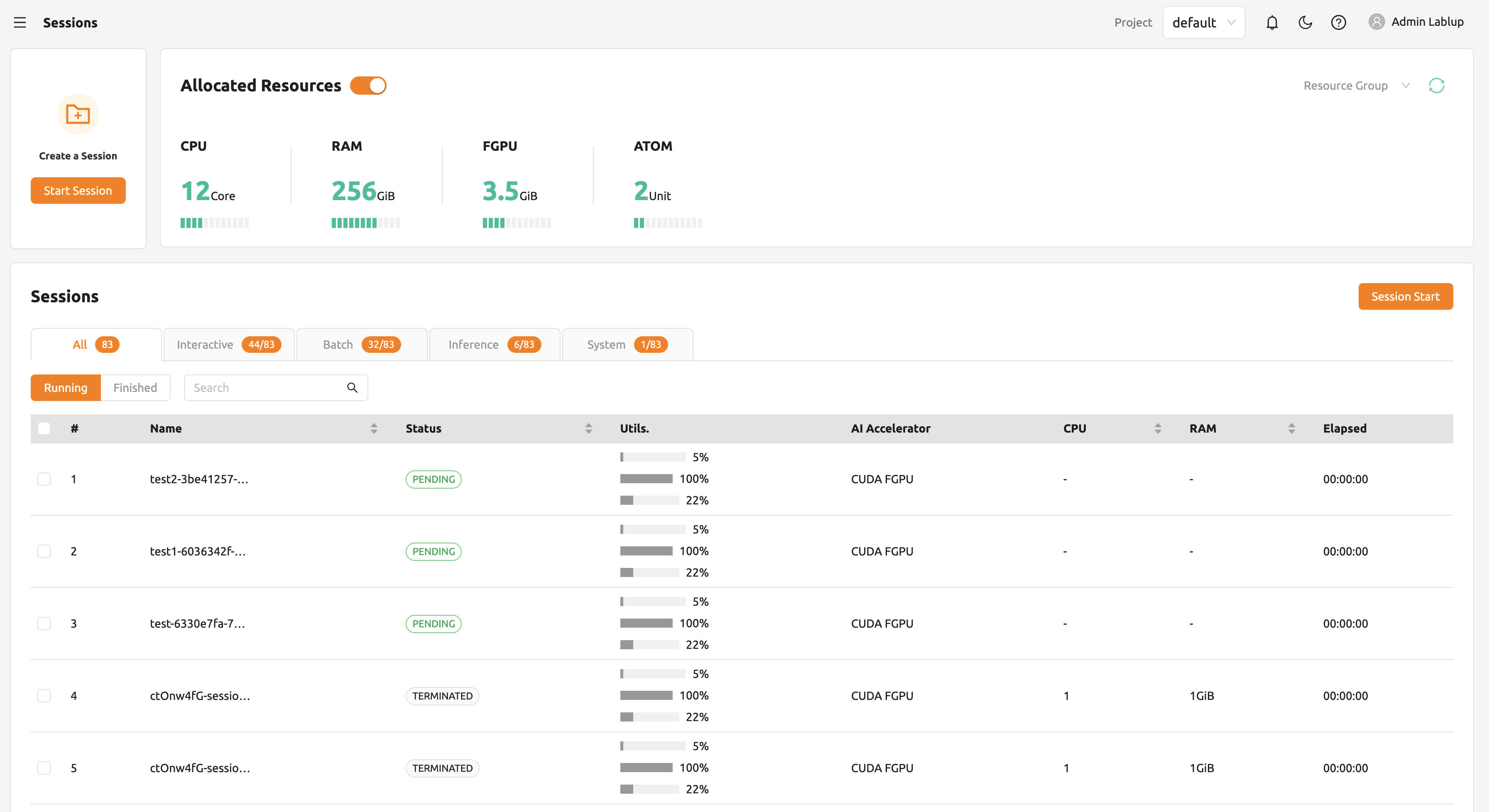Viewport: 1489px width, 812px height.
Task: Click PENDING status tag in row 3
Action: (x=433, y=624)
